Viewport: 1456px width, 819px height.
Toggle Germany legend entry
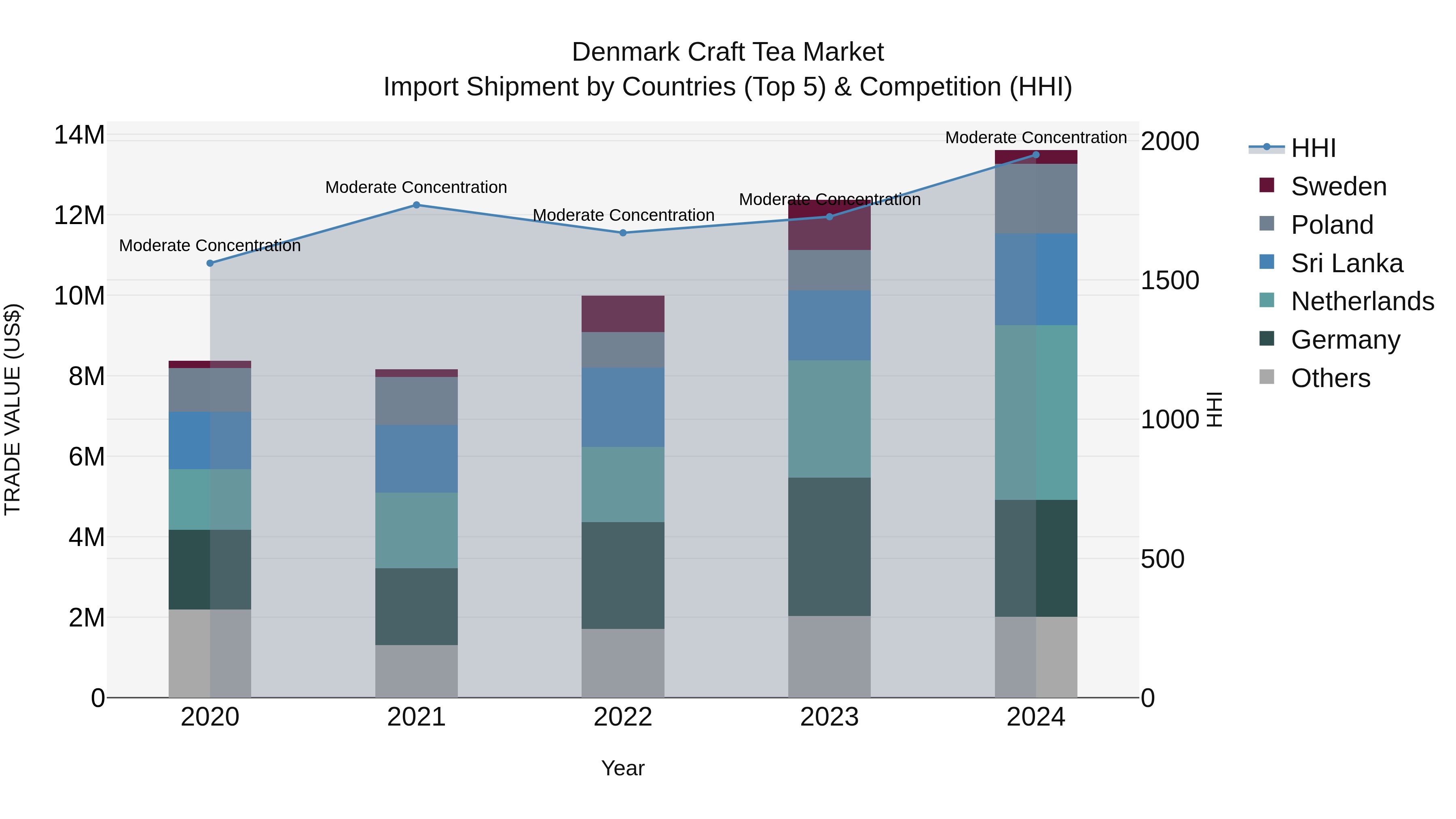pos(1329,339)
